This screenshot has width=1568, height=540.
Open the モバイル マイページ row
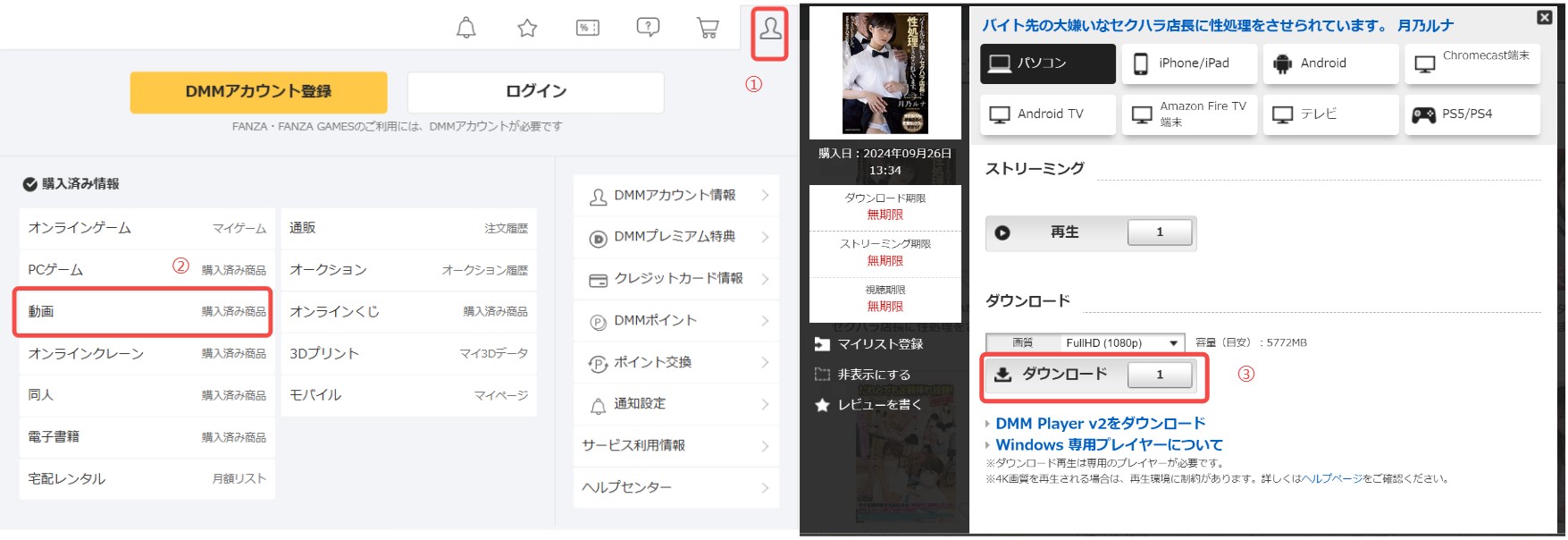[x=409, y=395]
